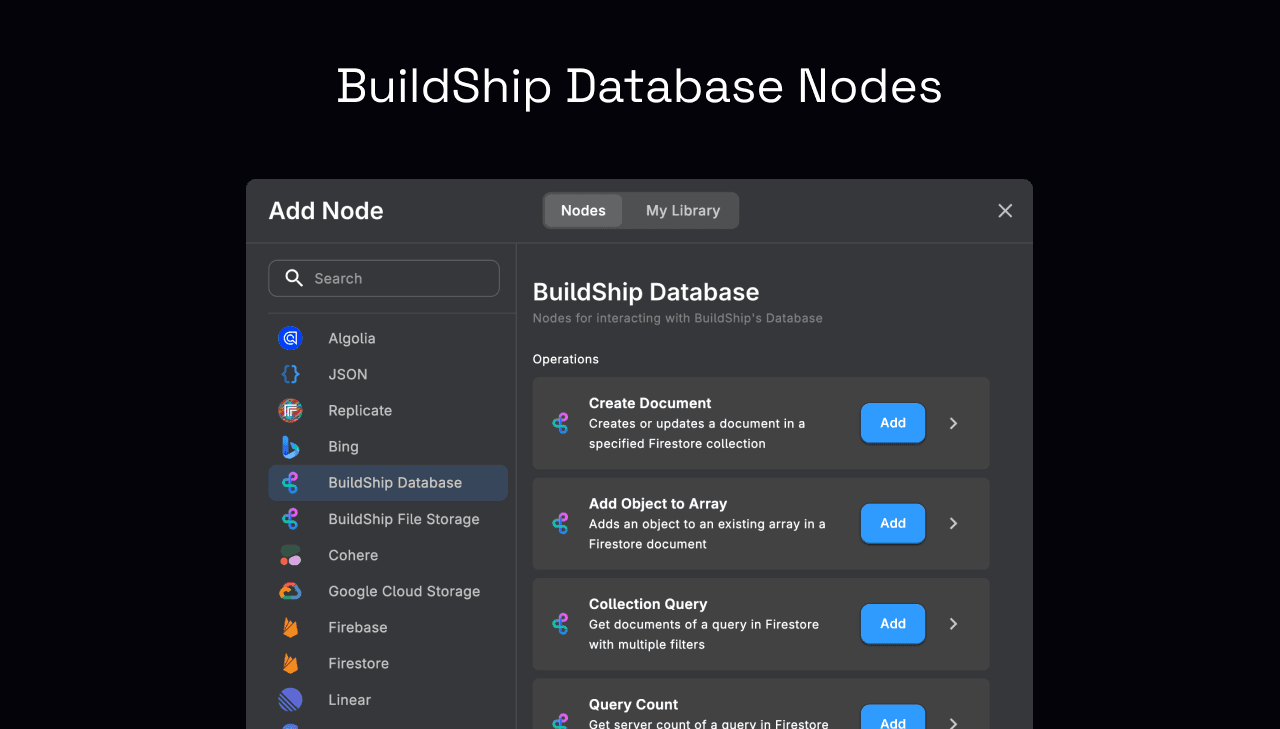Switch to the My Library tab

[683, 210]
